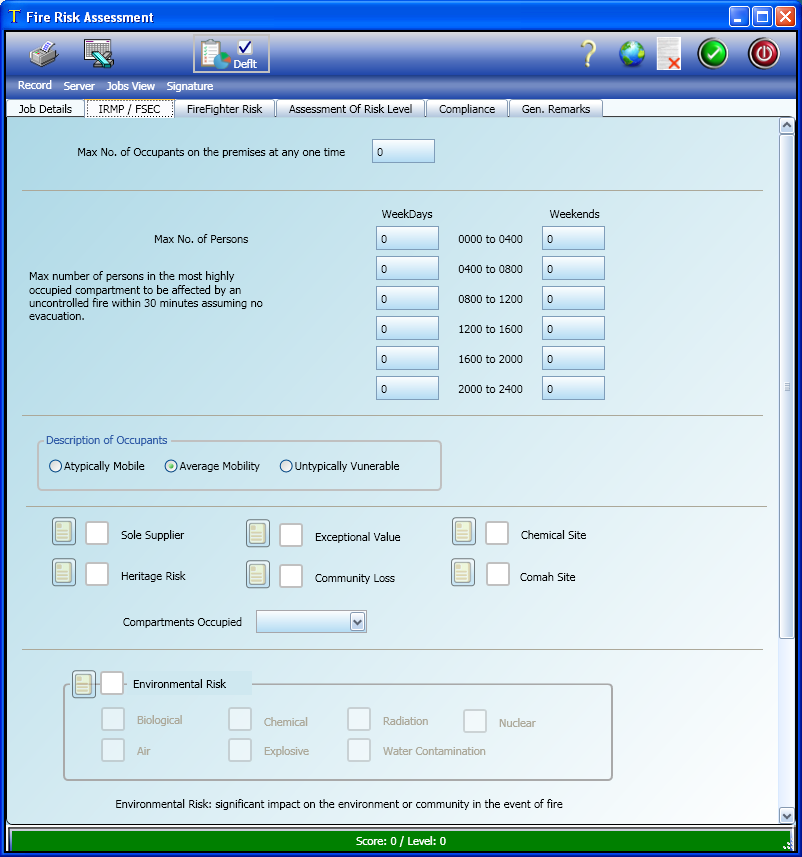Click the red power button icon
This screenshot has height=857, width=802.
pyautogui.click(x=764, y=54)
